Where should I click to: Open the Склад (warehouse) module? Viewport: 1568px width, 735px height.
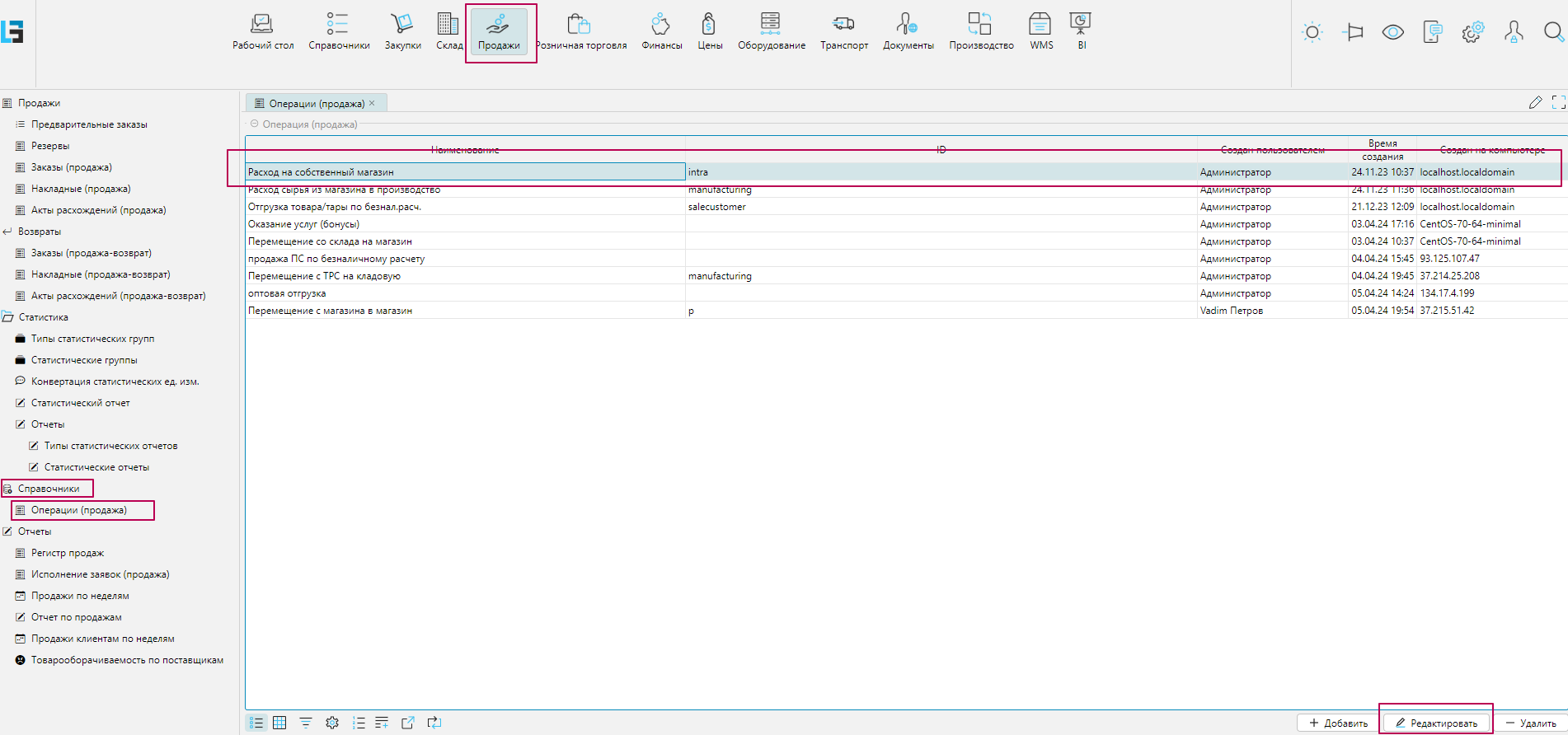coord(448,31)
